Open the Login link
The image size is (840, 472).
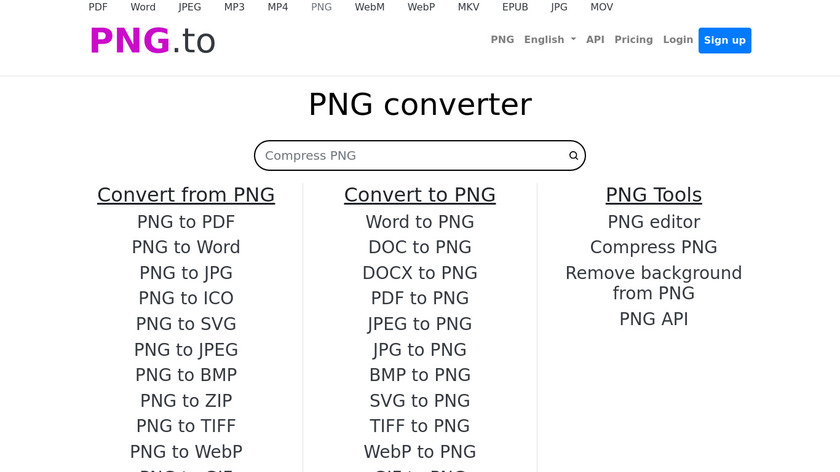coord(677,40)
